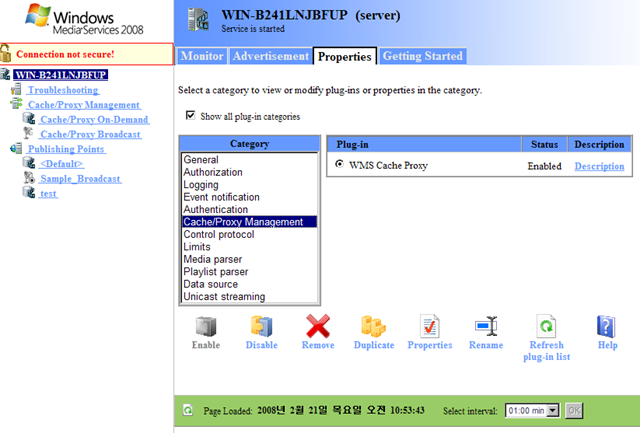Viewport: 640px width, 433px height.
Task: Select Playlist parser category
Action: click(x=249, y=271)
